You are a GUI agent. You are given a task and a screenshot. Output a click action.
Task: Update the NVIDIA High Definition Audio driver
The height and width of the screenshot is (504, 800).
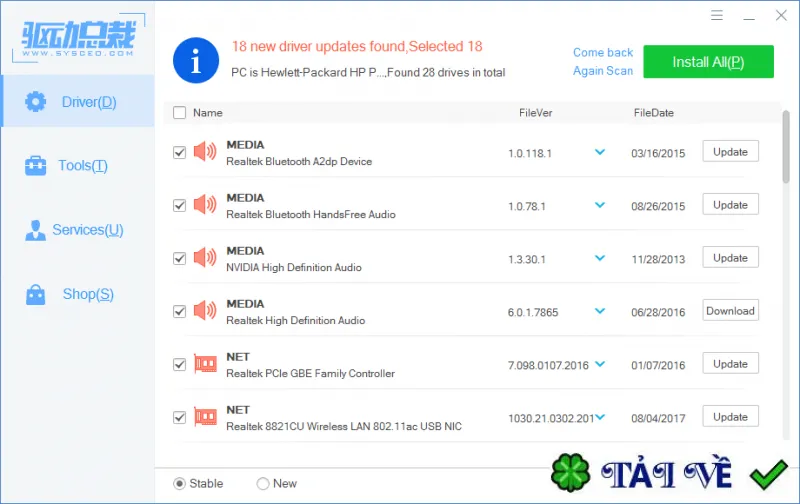730,258
